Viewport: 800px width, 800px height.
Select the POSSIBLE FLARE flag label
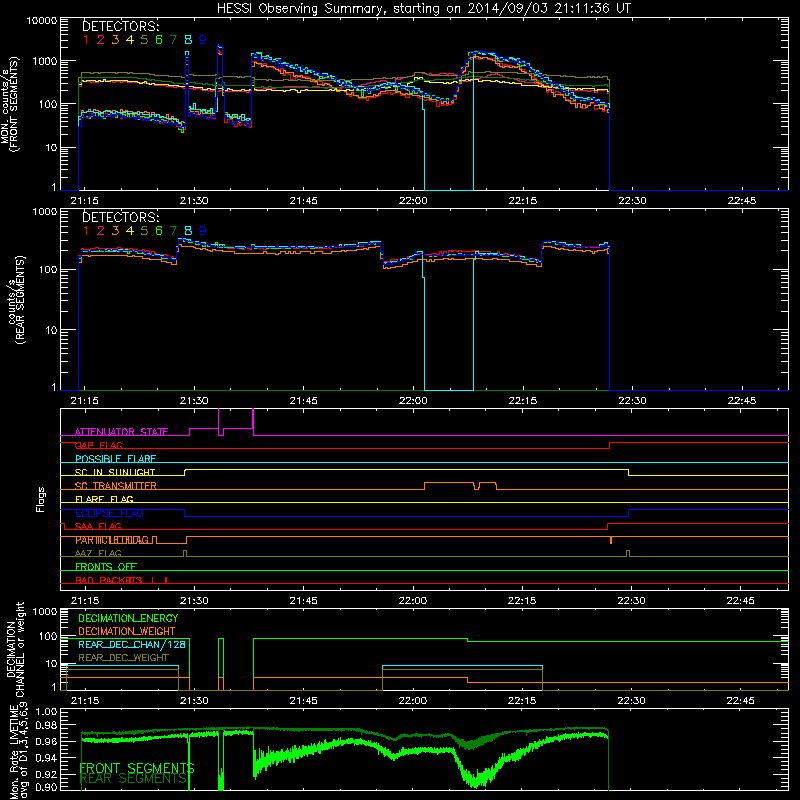(x=115, y=459)
